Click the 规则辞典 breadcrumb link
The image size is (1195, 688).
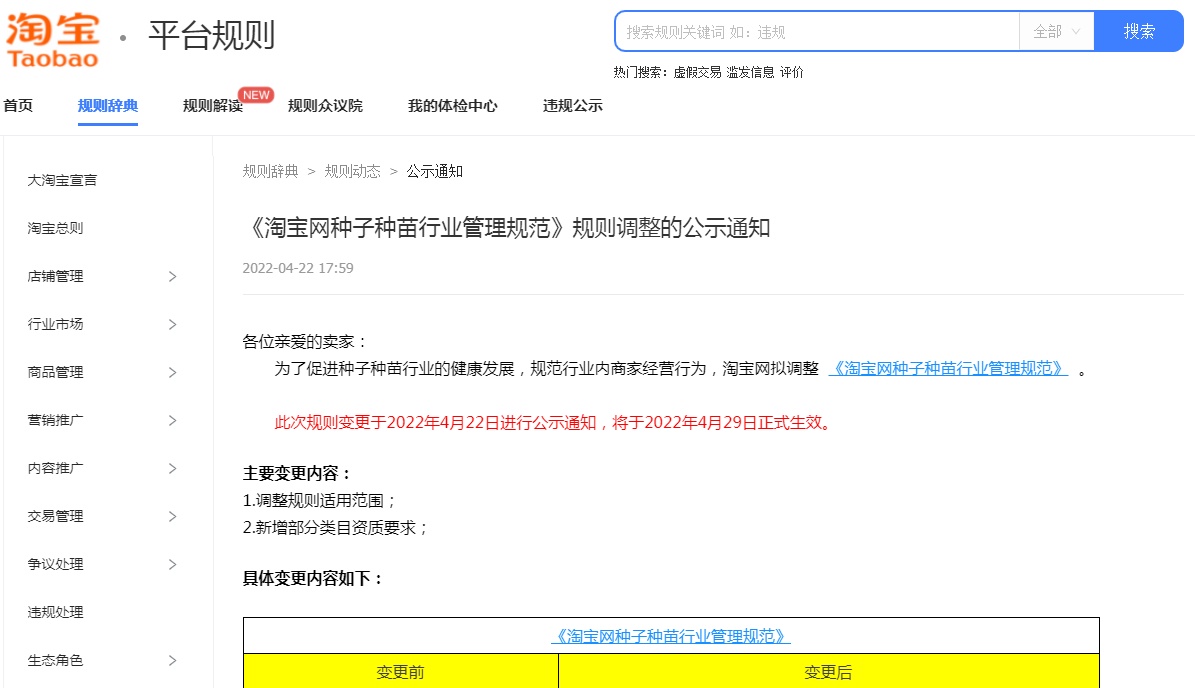pyautogui.click(x=271, y=171)
